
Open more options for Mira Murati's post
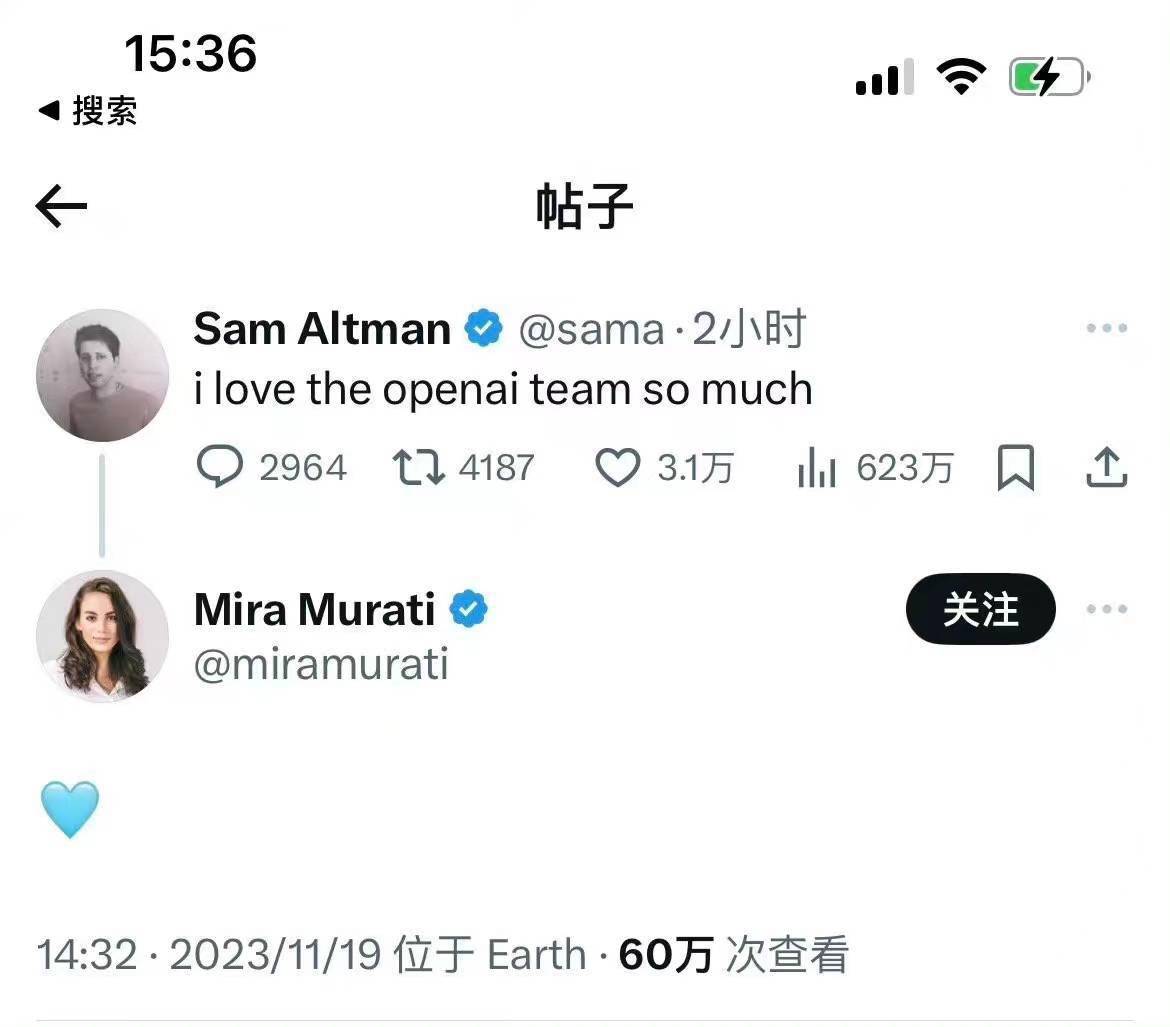point(1107,609)
